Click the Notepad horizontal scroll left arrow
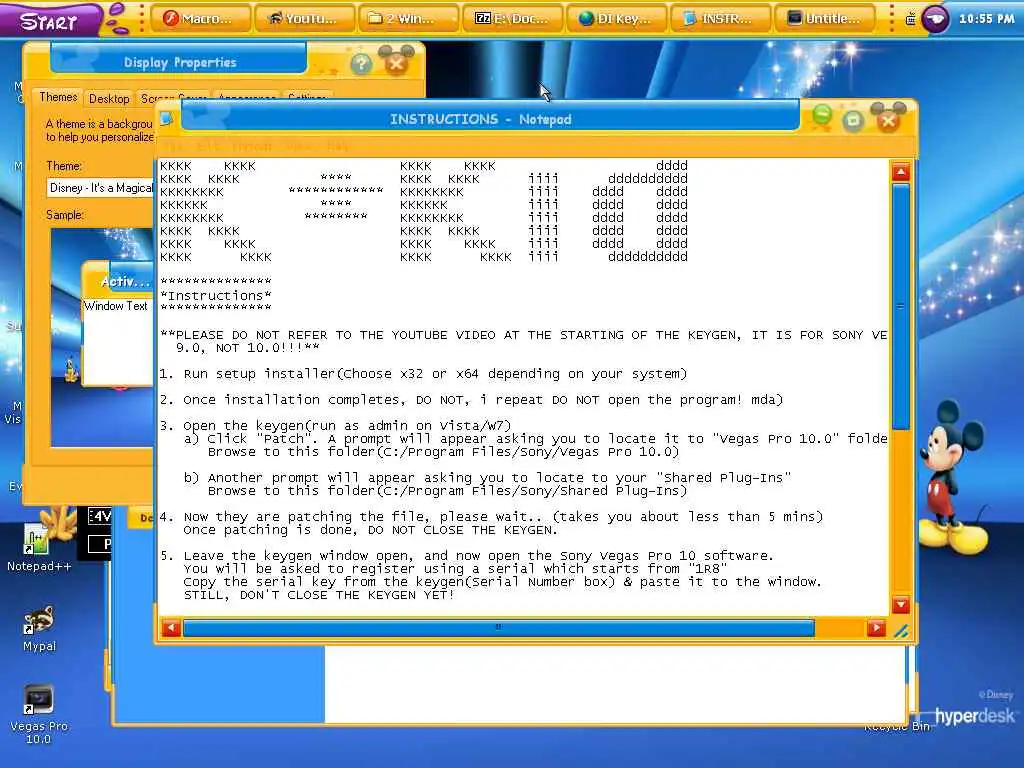 171,628
